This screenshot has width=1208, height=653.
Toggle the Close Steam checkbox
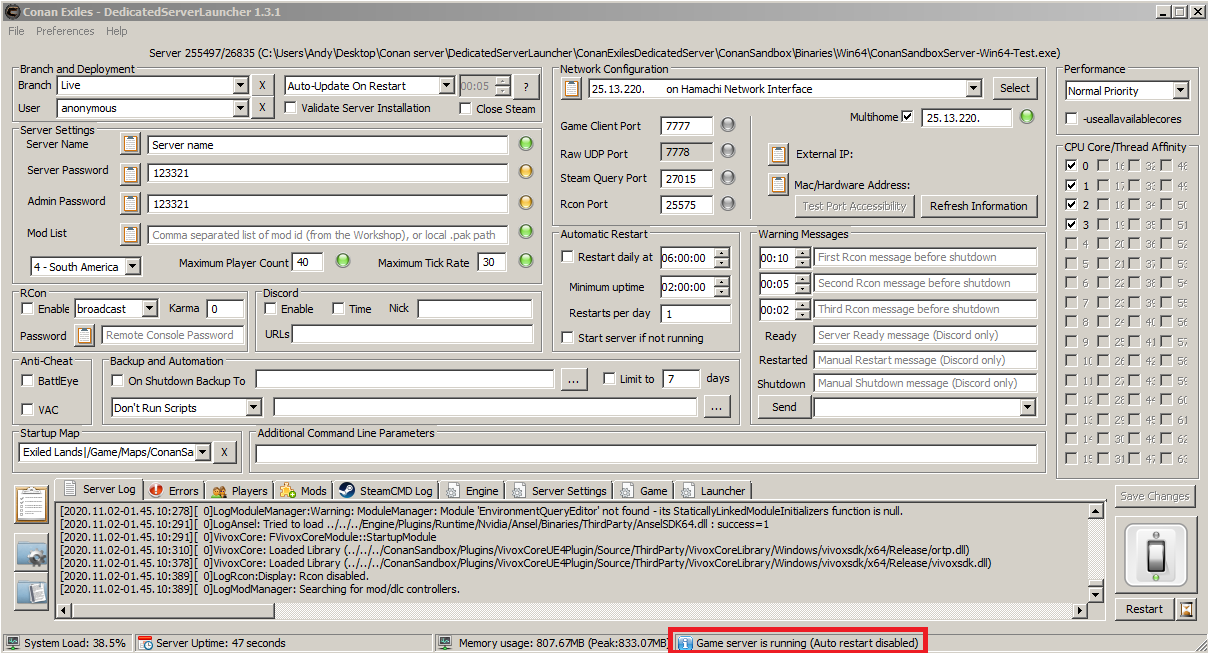(x=466, y=109)
